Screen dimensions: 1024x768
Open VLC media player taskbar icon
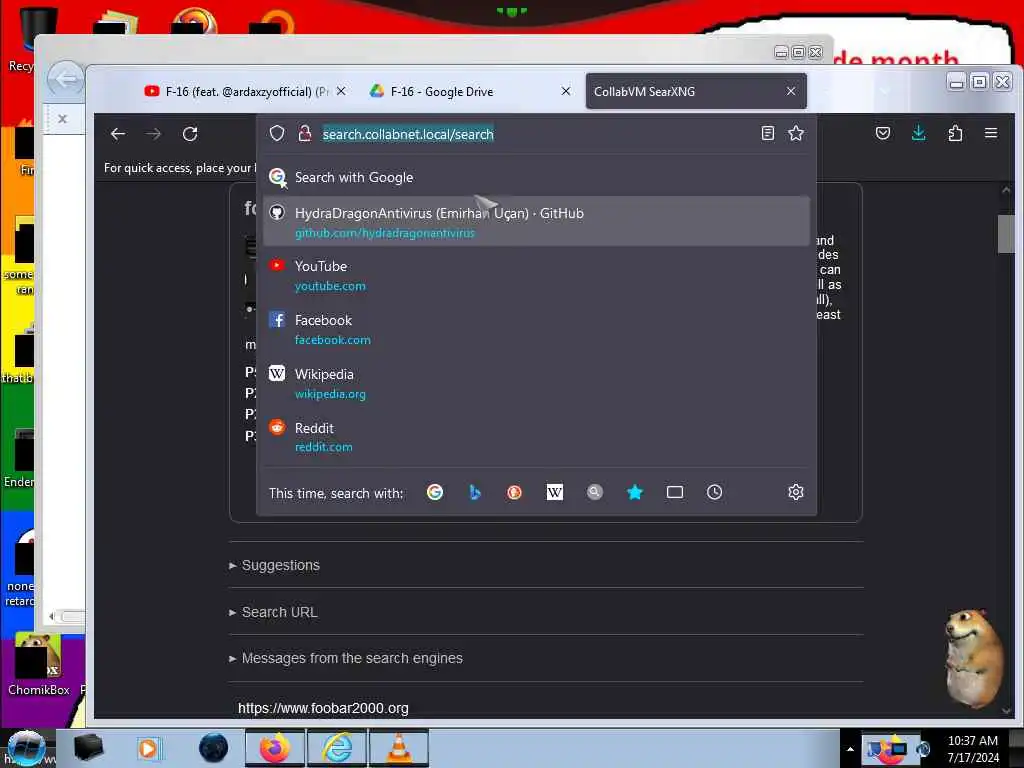pyautogui.click(x=399, y=748)
